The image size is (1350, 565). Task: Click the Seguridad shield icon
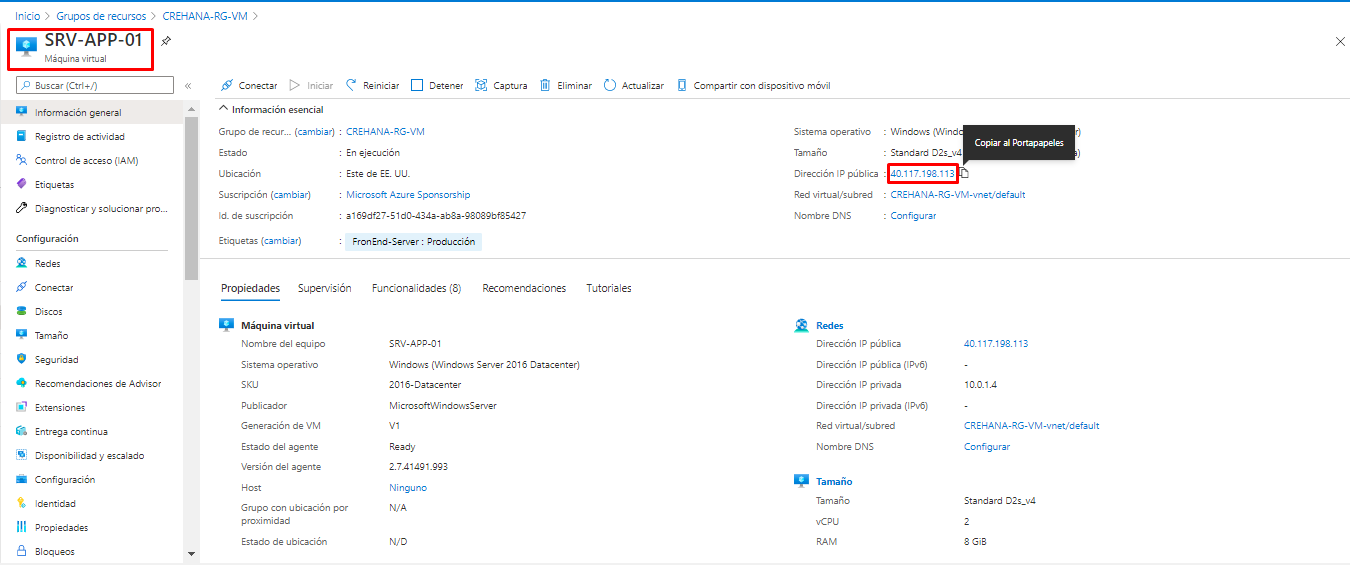[x=22, y=360]
